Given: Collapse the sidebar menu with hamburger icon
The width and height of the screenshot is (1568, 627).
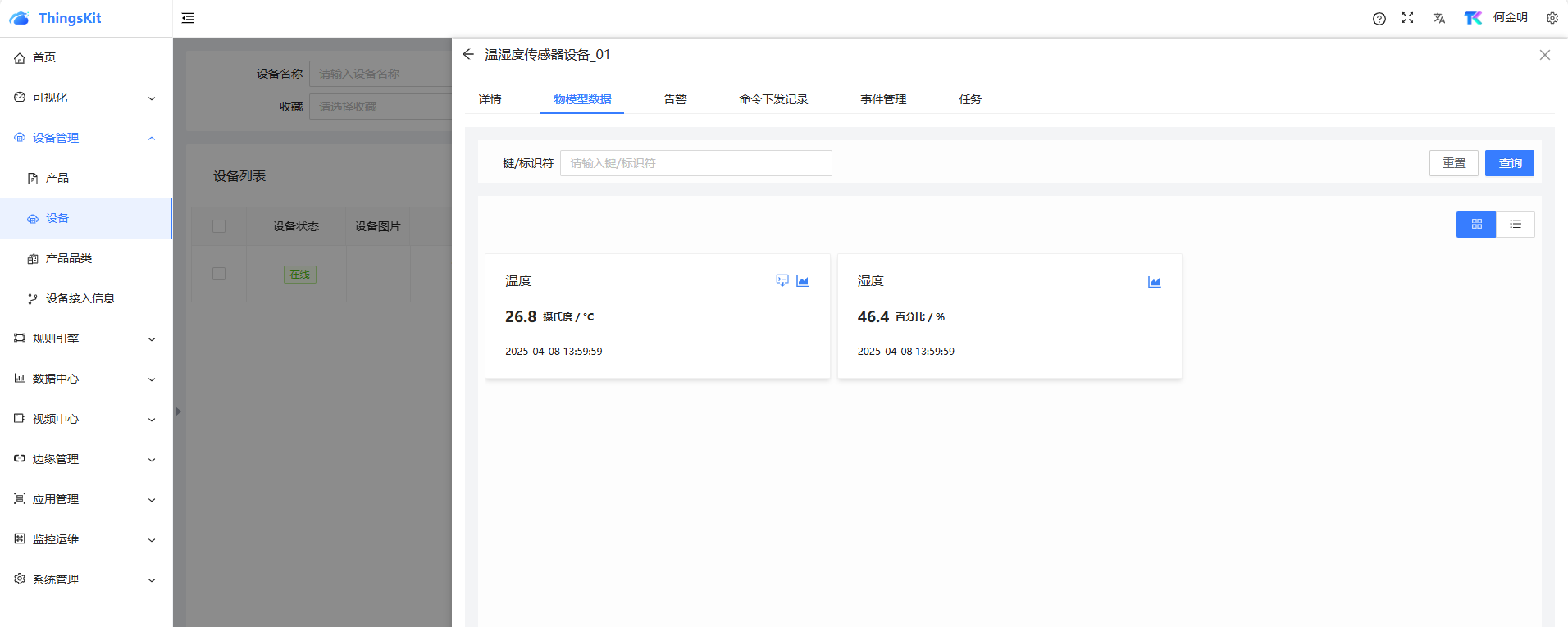Looking at the screenshot, I should coord(188,18).
